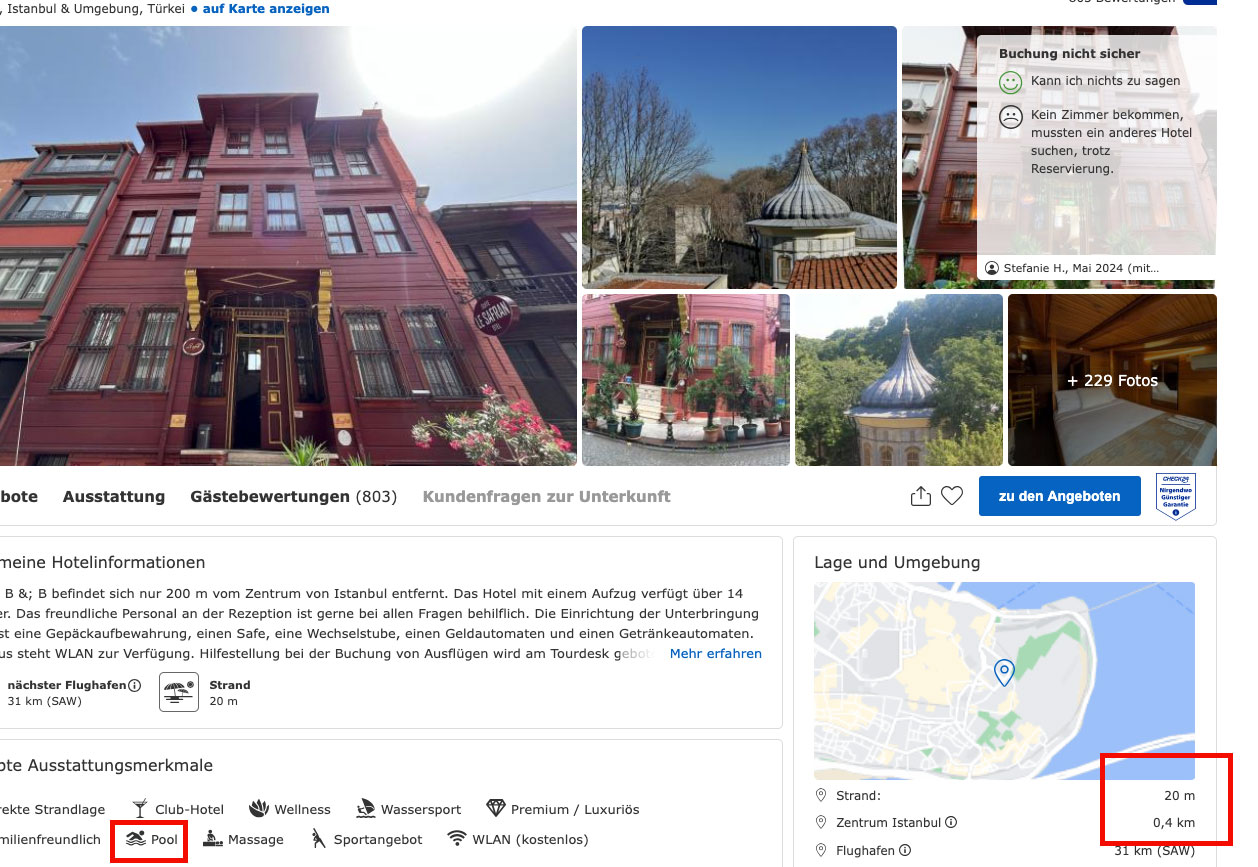Open the + 229 Fotos thumbnail
The image size is (1258, 867).
click(x=1112, y=380)
